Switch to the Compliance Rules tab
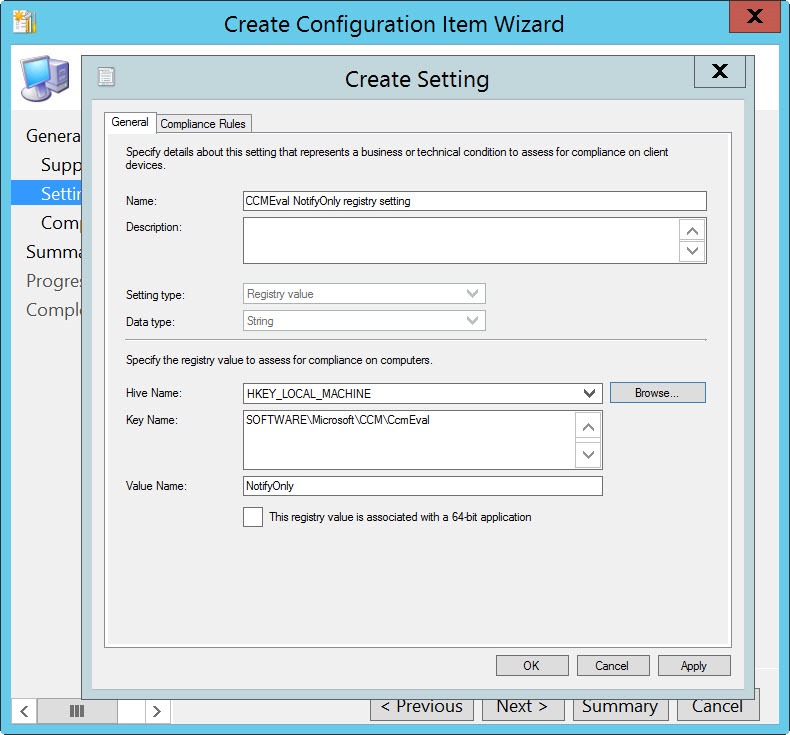790x735 pixels. click(204, 124)
